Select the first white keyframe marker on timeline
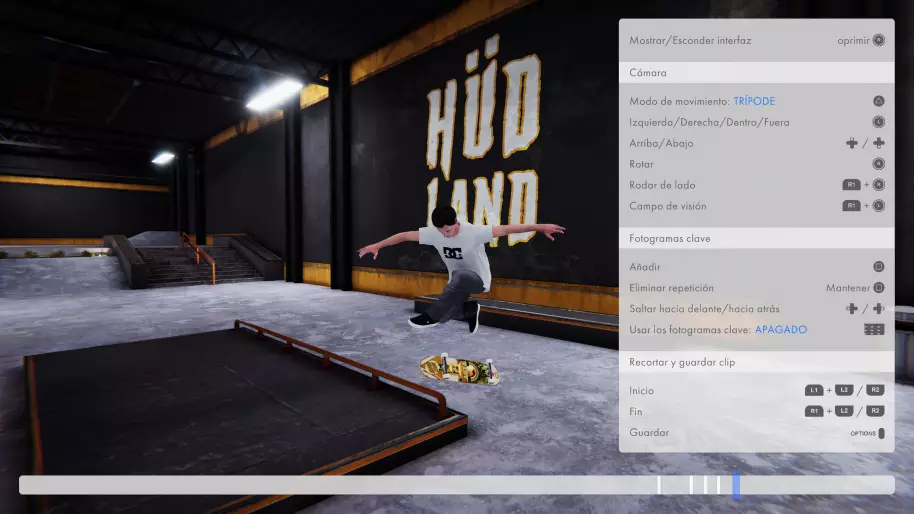This screenshot has height=514, width=914. pyautogui.click(x=659, y=485)
